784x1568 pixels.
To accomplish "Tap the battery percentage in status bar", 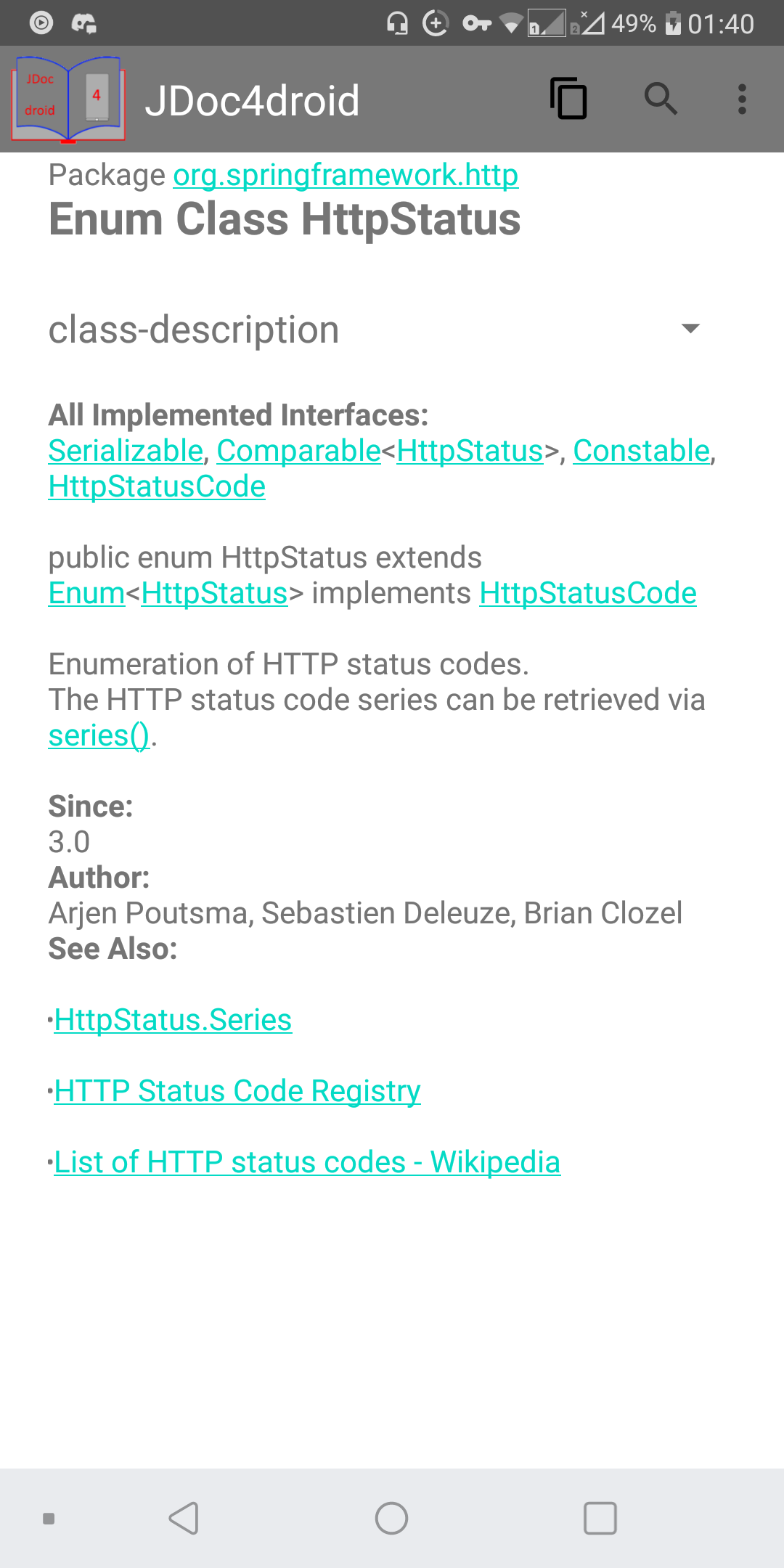I will pos(634,24).
